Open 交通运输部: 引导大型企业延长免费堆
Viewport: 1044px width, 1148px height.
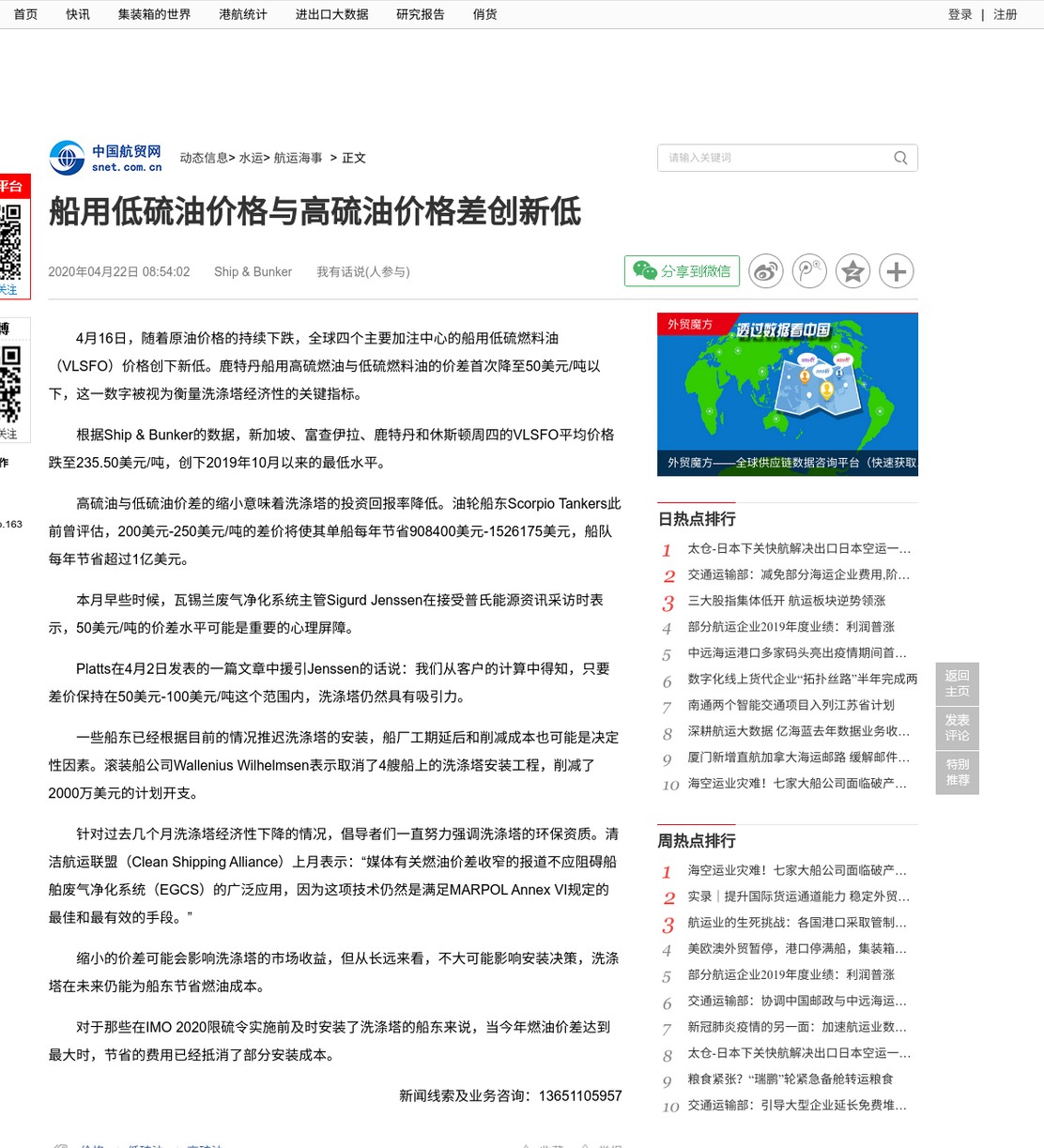pos(799,1105)
